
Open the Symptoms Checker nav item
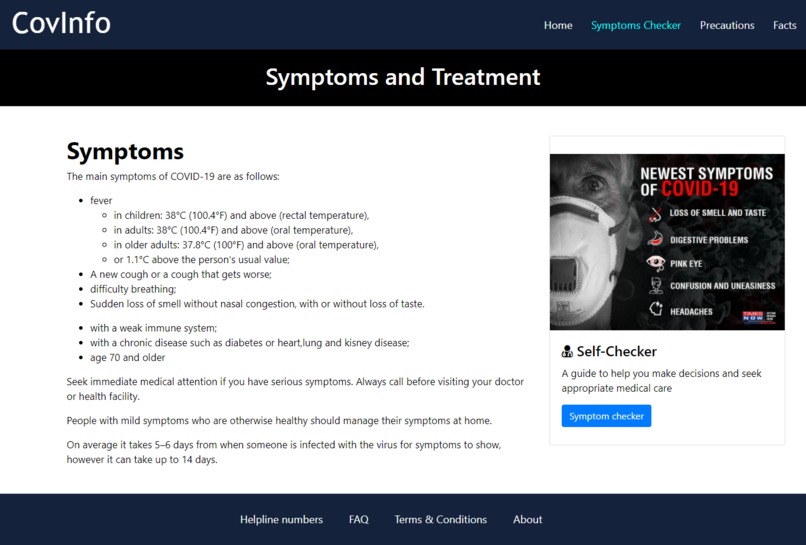[x=635, y=25]
